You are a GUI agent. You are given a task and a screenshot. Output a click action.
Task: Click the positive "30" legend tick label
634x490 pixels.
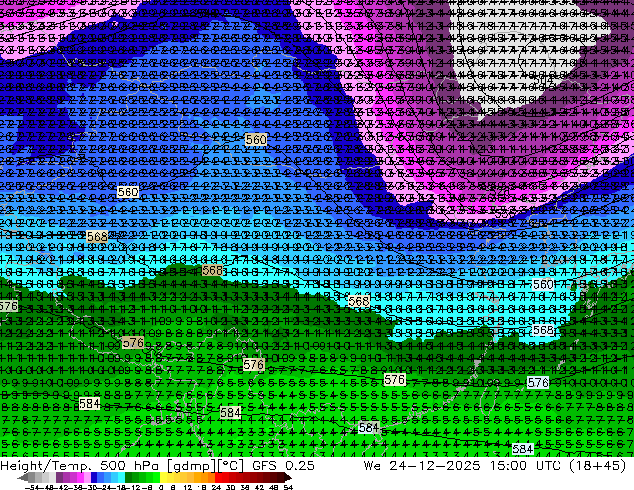pos(230,487)
